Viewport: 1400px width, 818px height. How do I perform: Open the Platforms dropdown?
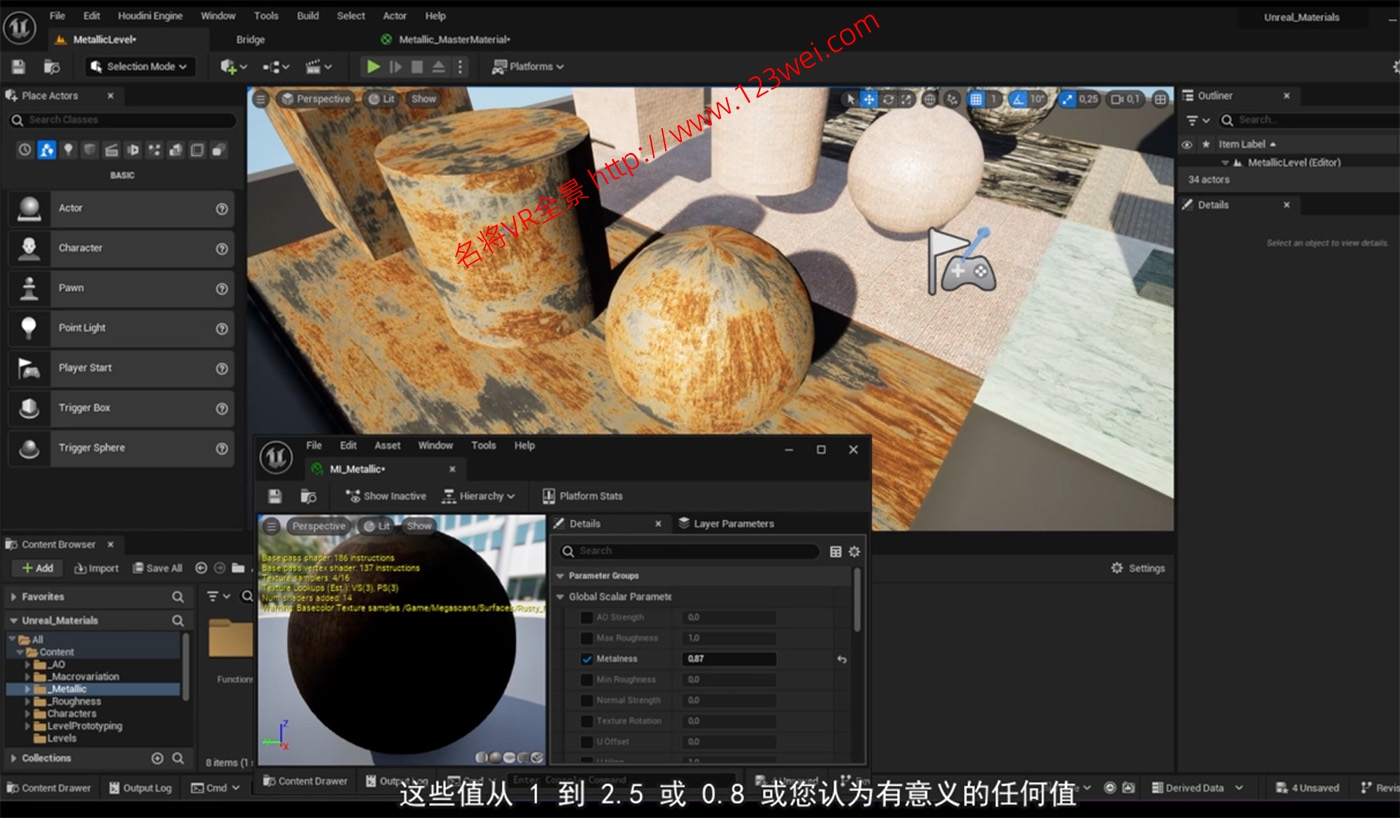coord(525,66)
